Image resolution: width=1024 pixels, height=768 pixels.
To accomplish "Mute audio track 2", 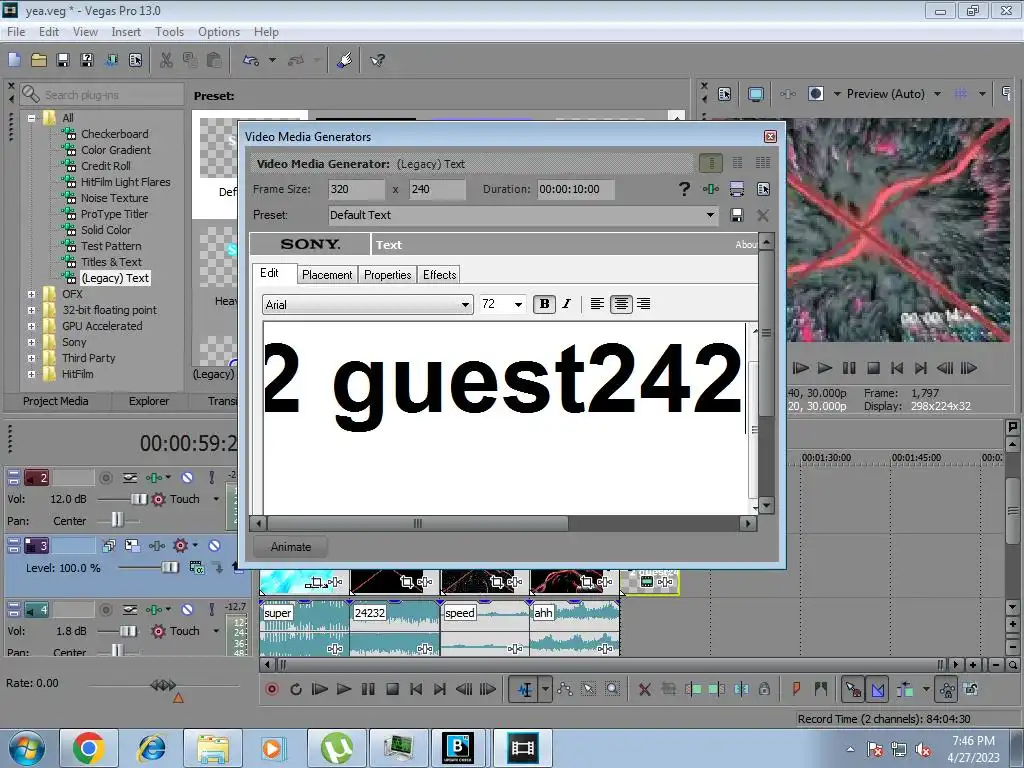I will click(187, 477).
